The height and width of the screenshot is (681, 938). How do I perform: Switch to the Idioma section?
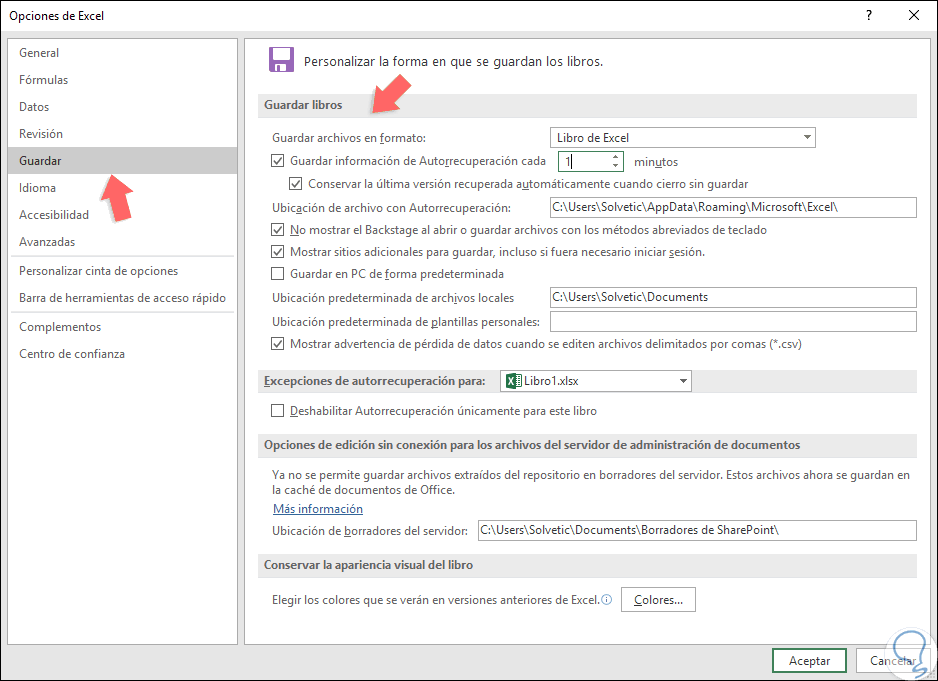(x=123, y=187)
